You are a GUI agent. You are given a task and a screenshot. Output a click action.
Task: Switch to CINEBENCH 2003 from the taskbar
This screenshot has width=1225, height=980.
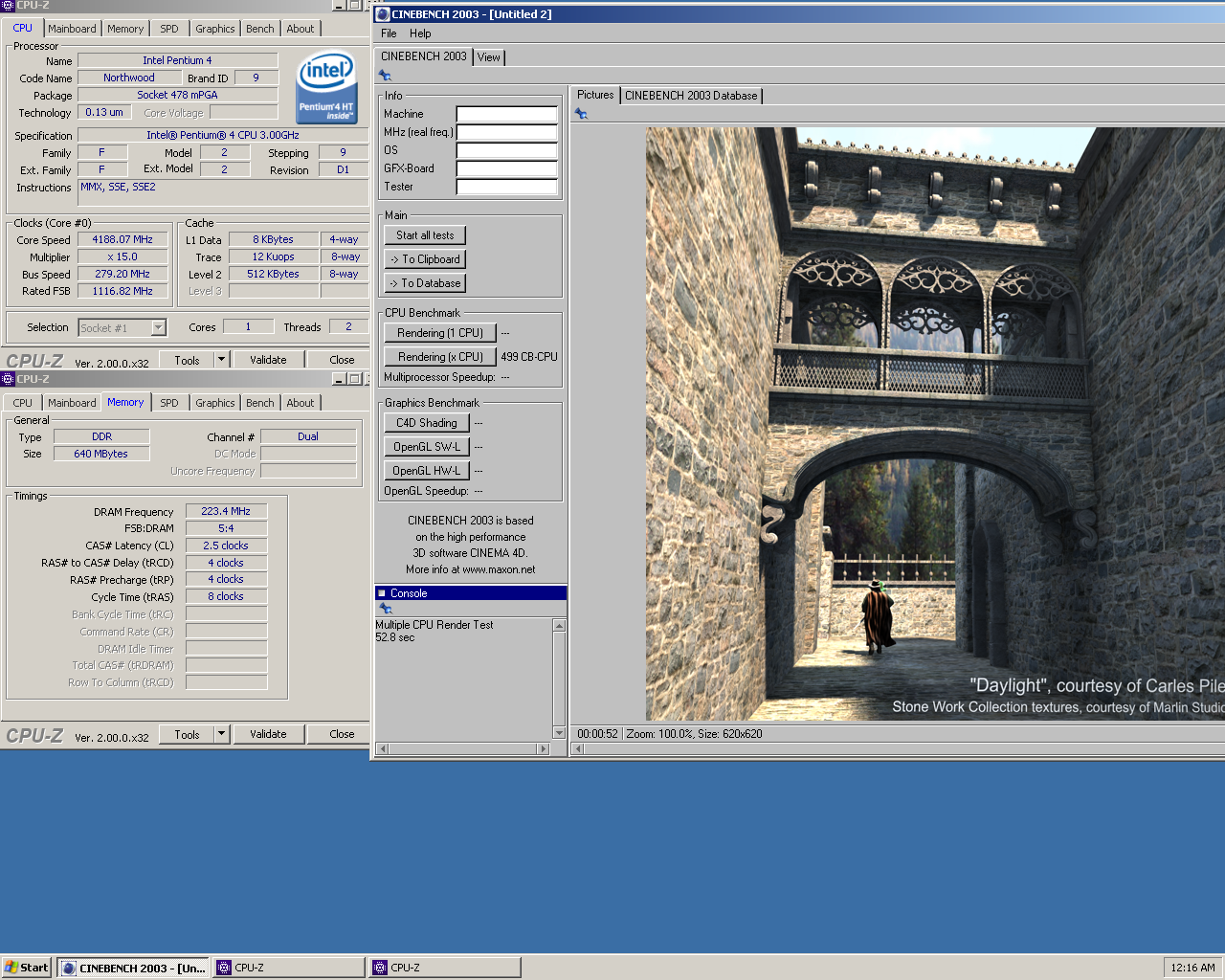134,968
